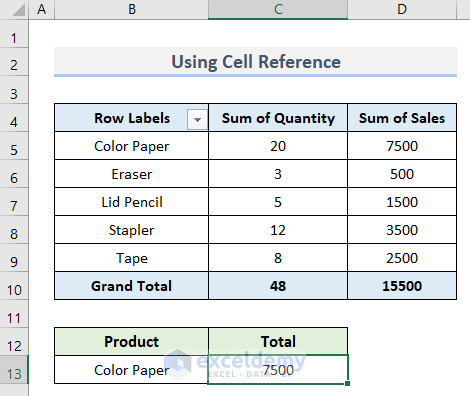This screenshot has height=396, width=470.
Task: Select the Tape sales value 2500
Action: click(402, 258)
